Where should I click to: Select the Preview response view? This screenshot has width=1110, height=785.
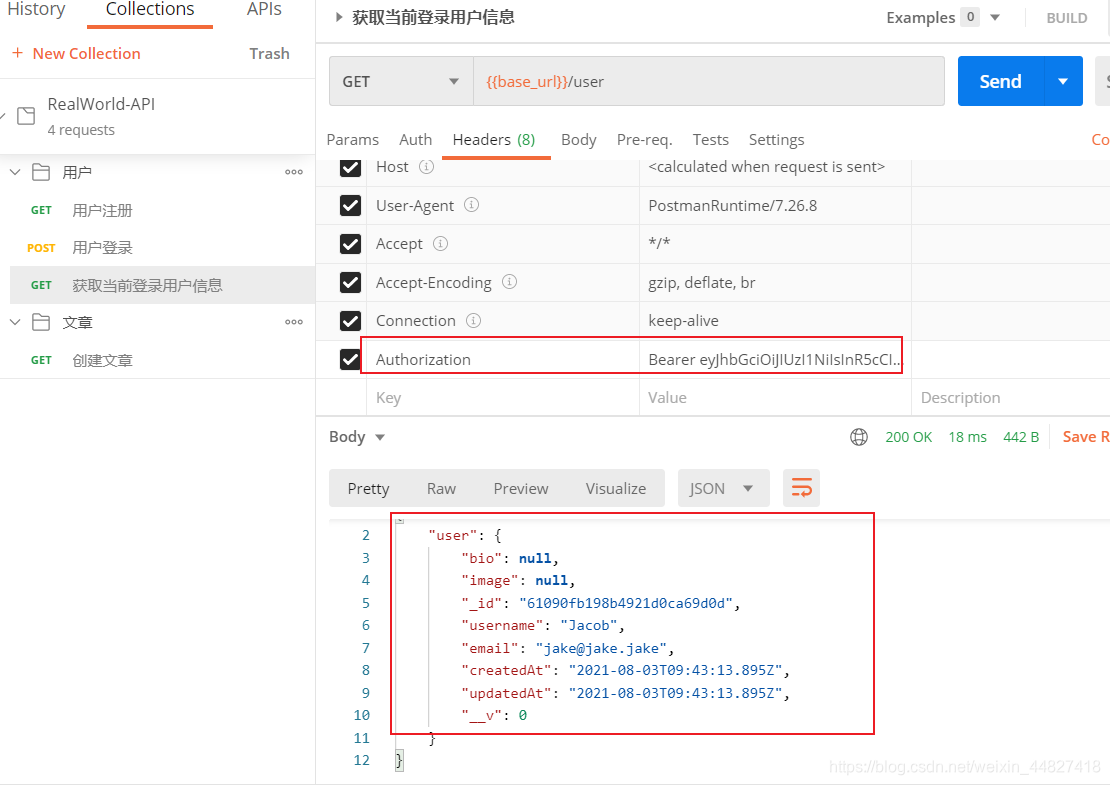(x=521, y=488)
